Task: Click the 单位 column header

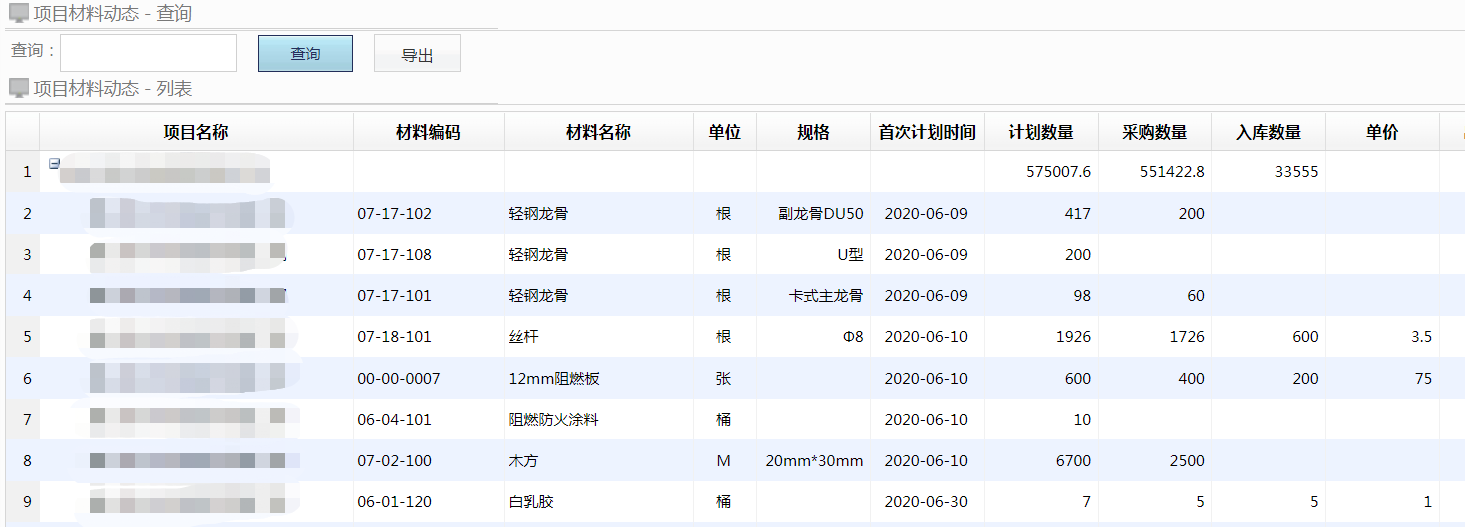Action: point(724,132)
